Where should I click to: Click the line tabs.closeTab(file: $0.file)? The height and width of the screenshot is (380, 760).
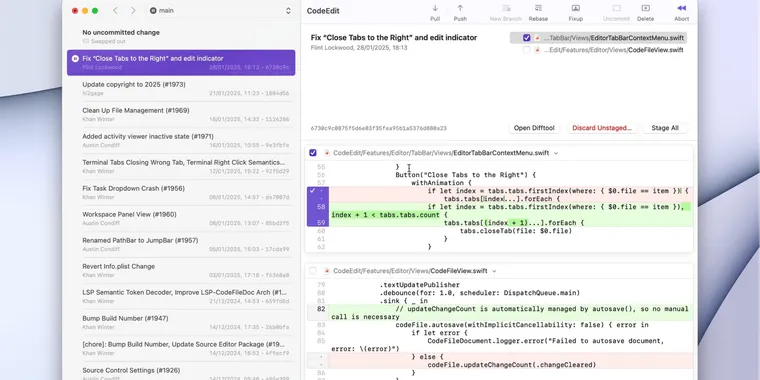click(516, 231)
